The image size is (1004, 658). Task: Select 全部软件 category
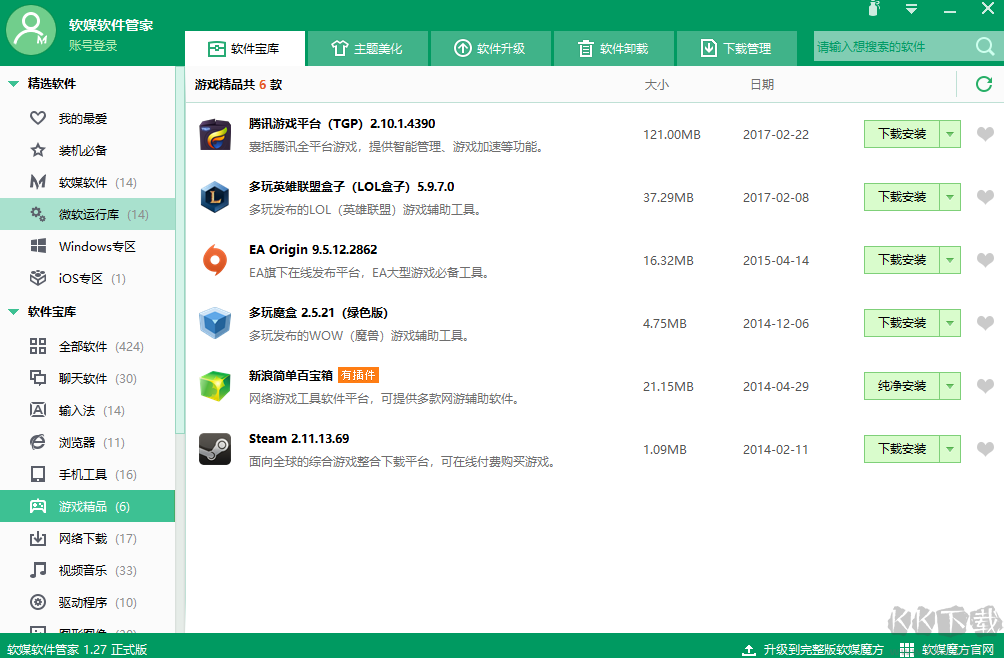pyautogui.click(x=87, y=346)
